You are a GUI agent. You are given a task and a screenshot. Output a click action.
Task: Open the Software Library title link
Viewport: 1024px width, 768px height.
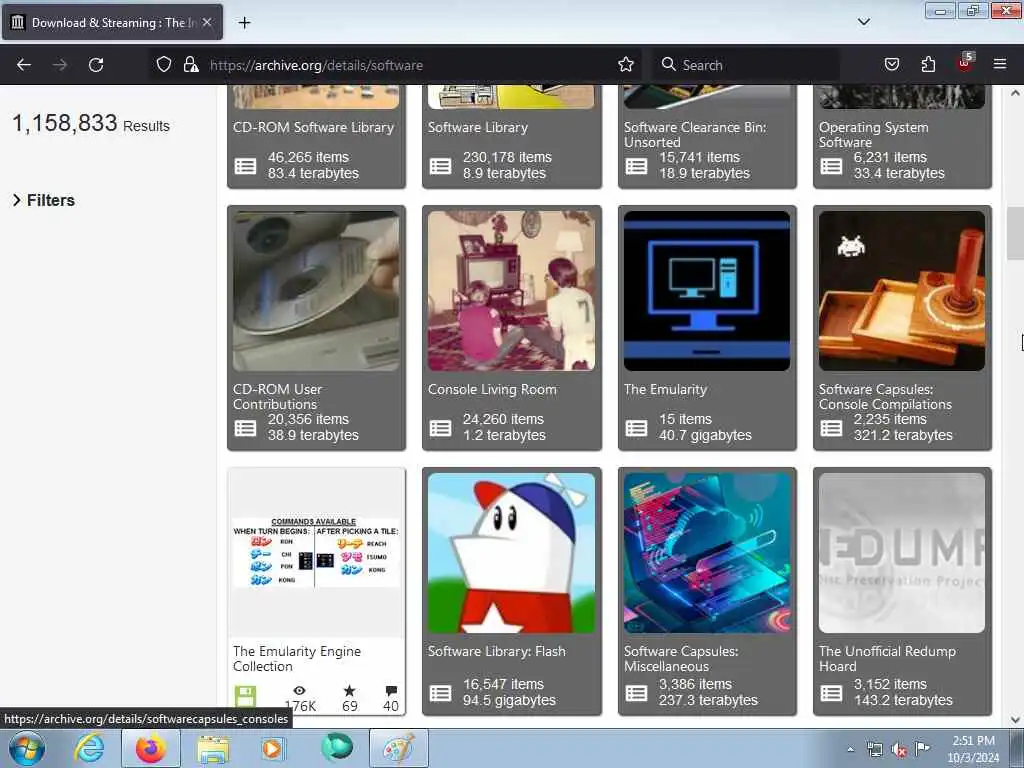point(478,127)
